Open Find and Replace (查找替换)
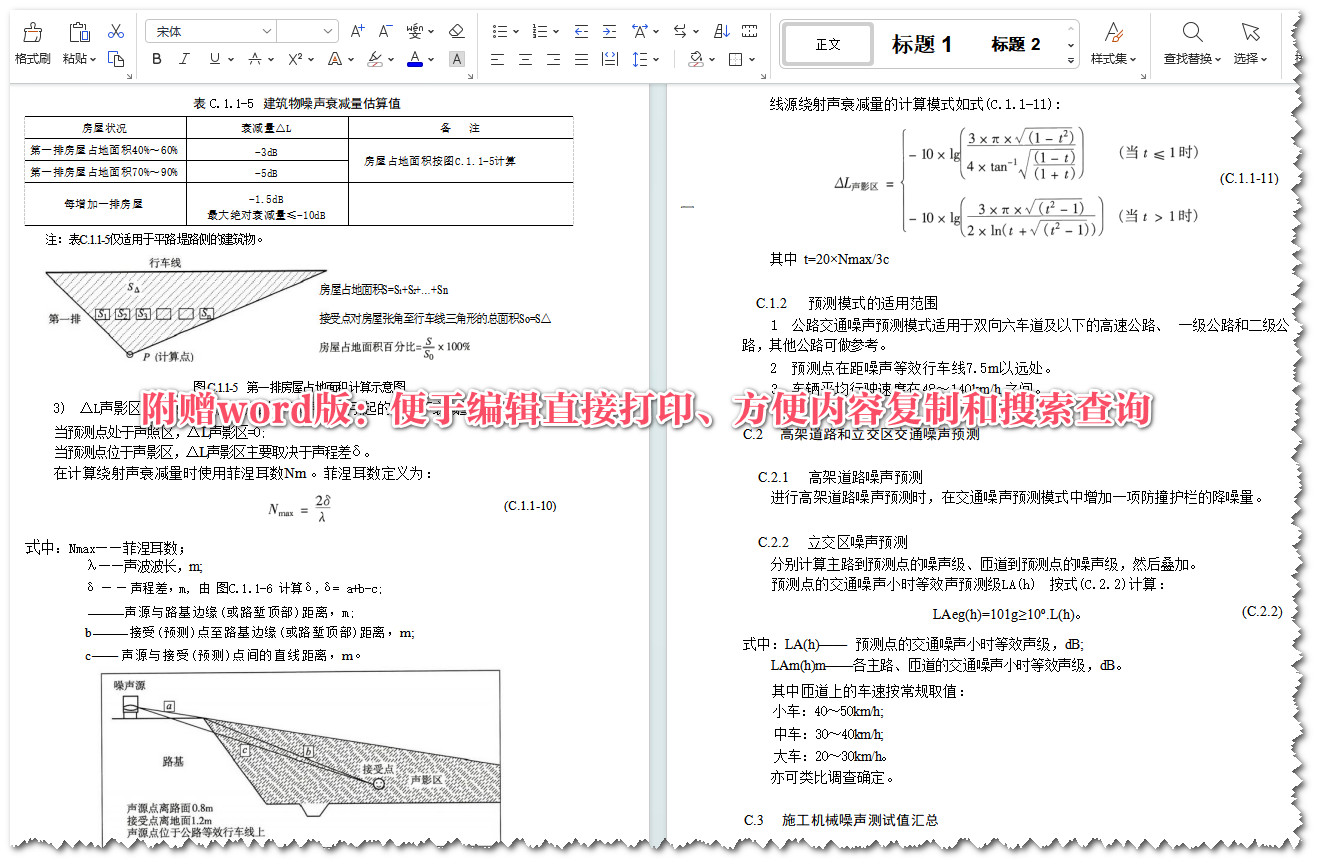The image size is (1320, 866). pos(1192,44)
